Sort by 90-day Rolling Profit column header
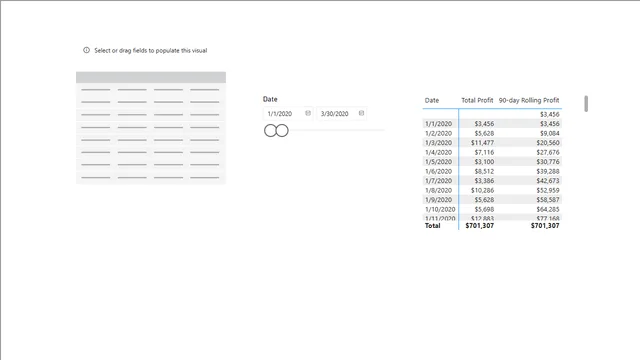 [529, 100]
